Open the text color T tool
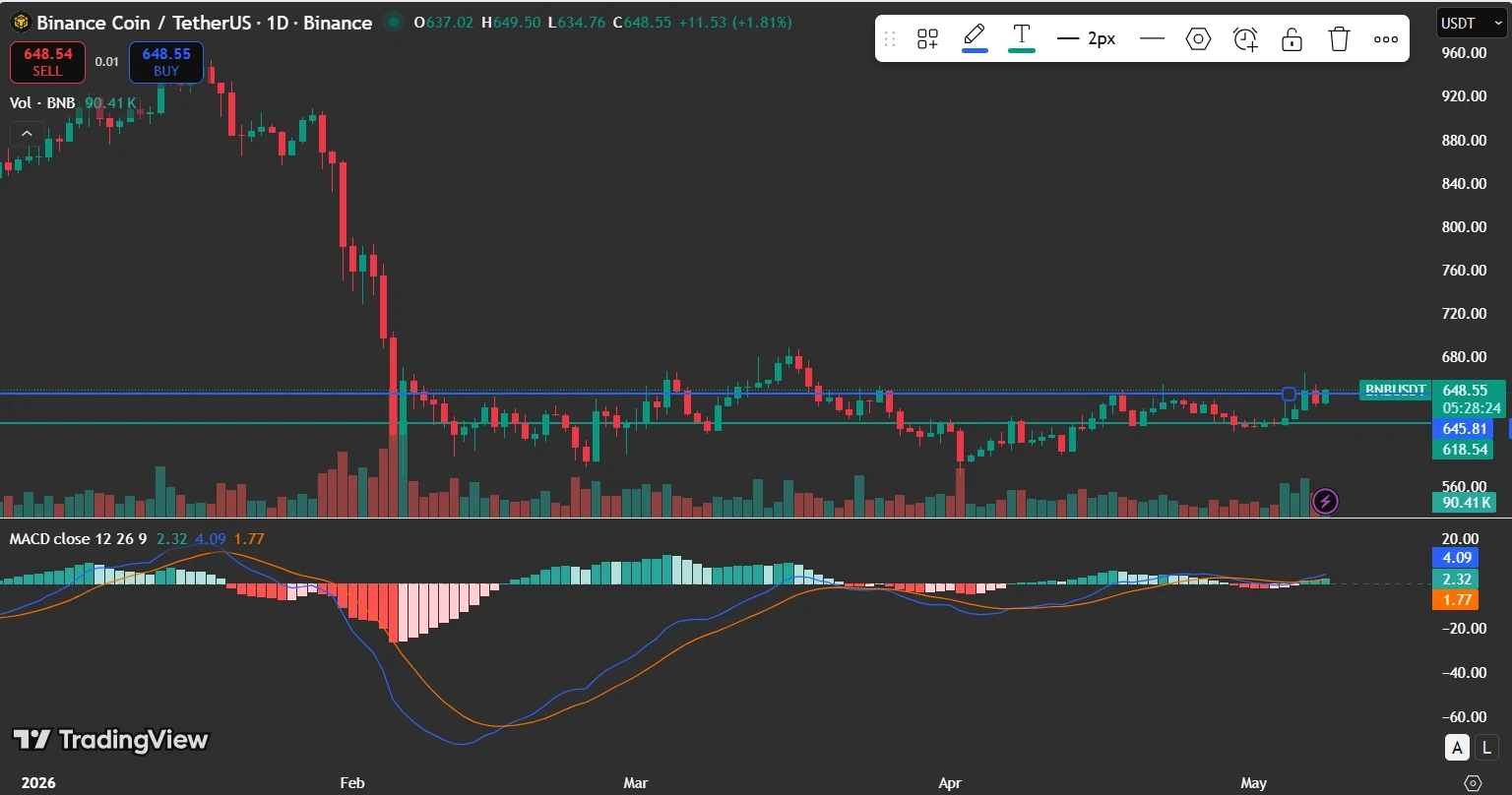 pos(1022,38)
